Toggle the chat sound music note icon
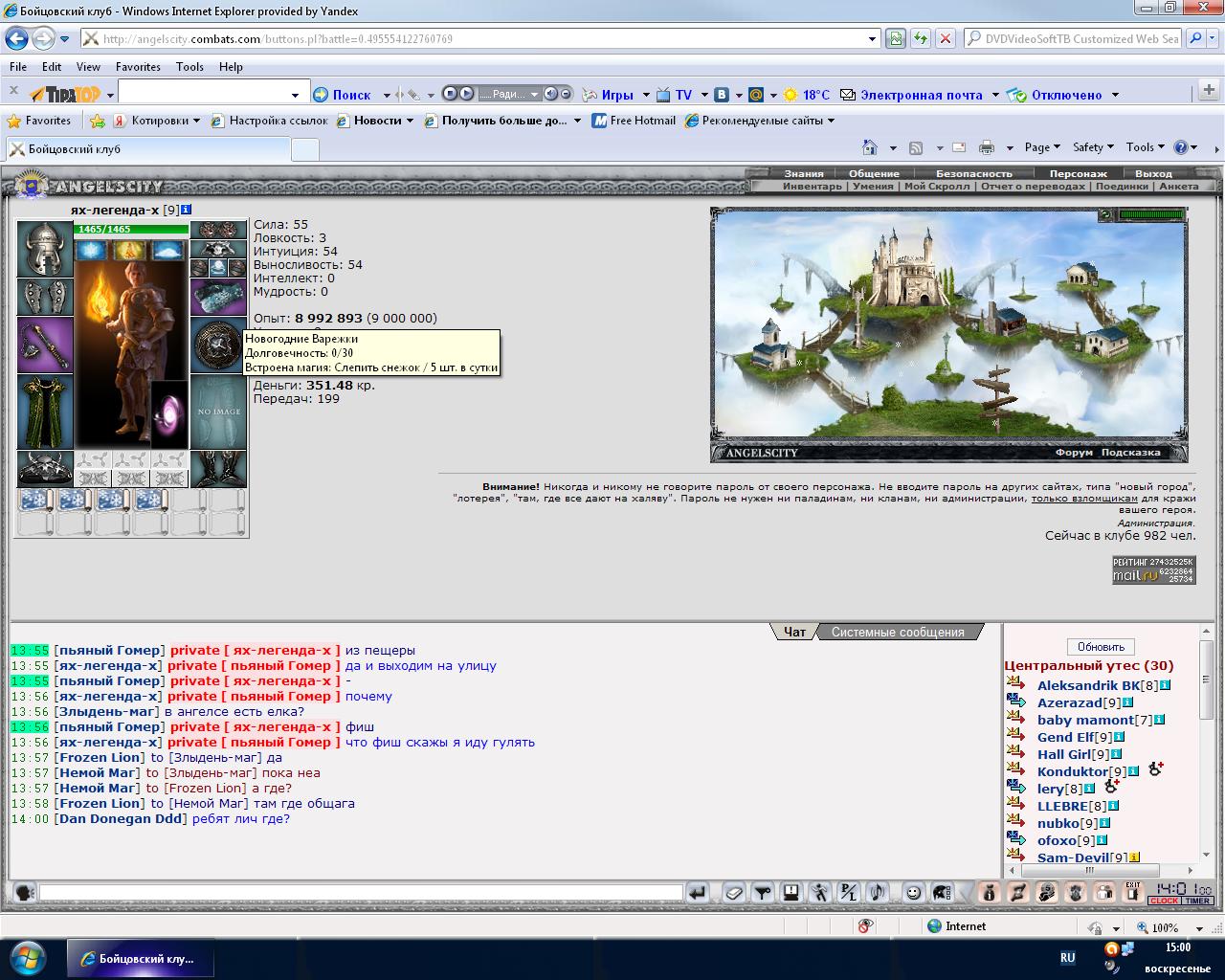Image resolution: width=1225 pixels, height=980 pixels. [877, 893]
